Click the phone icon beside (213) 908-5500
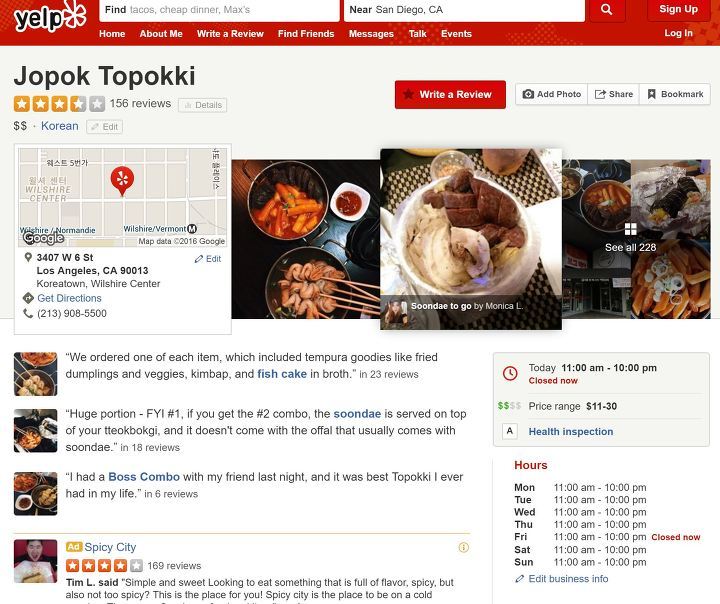The height and width of the screenshot is (604, 720). 28,313
